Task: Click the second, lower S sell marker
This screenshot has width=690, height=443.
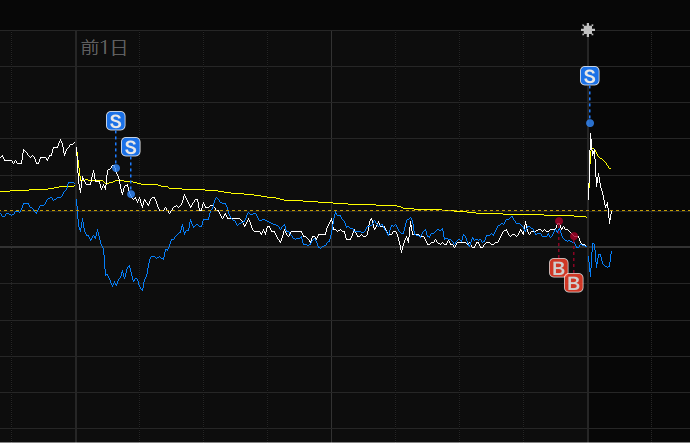Action: coord(131,147)
